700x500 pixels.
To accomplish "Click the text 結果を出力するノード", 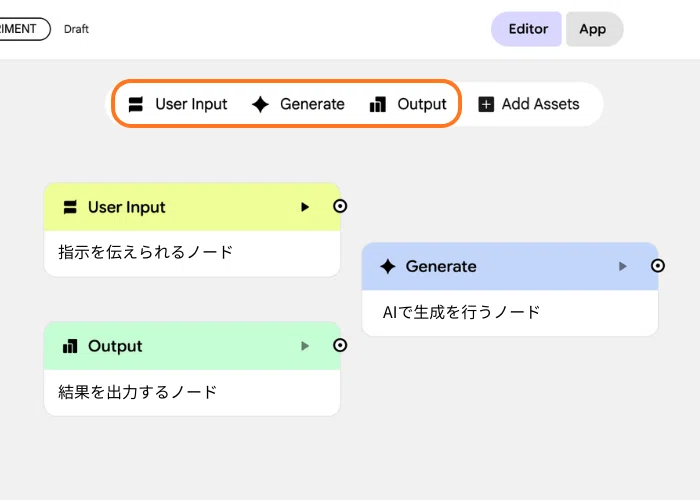I will click(138, 392).
